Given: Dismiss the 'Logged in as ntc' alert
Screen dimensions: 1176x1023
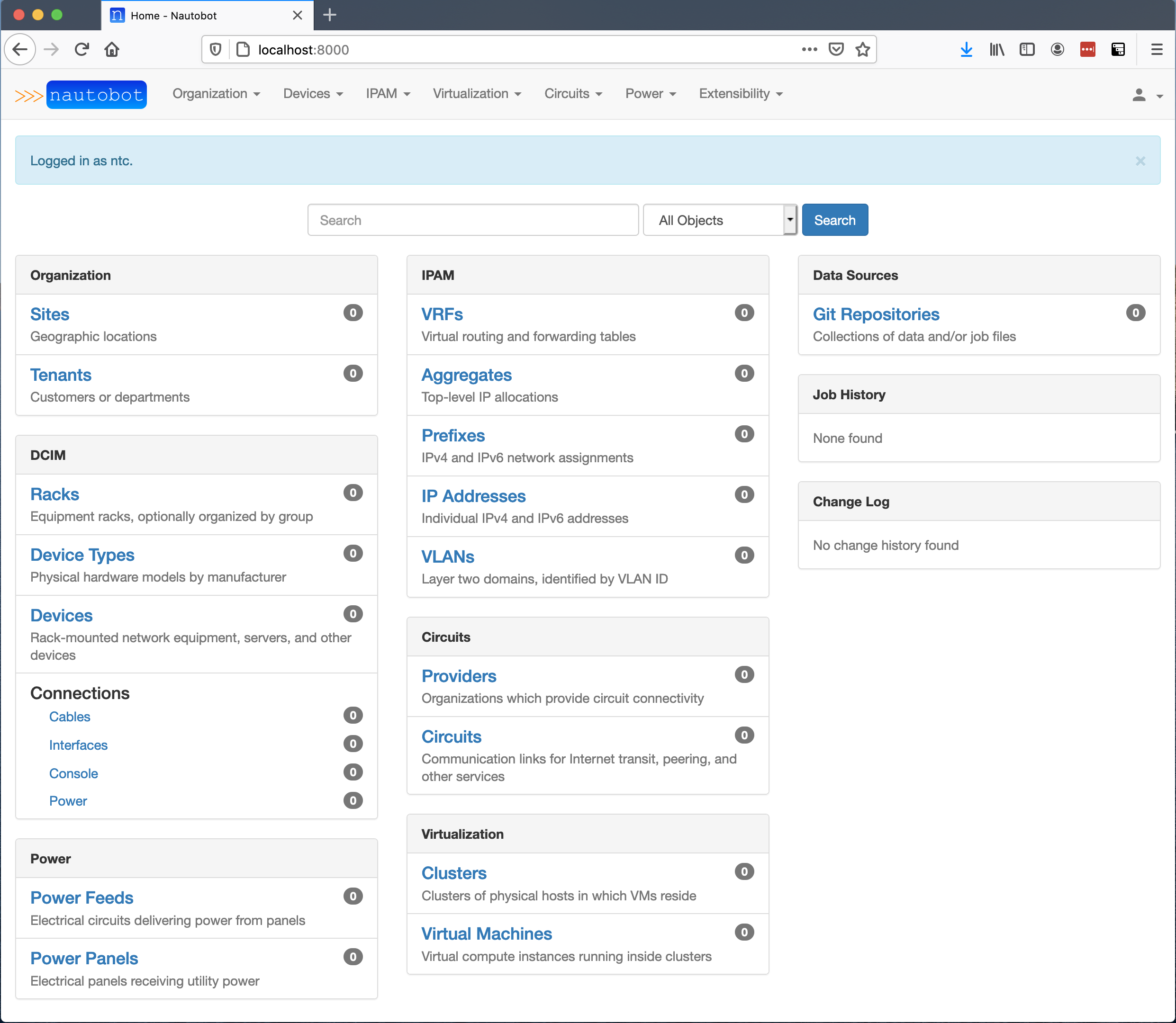Looking at the screenshot, I should pyautogui.click(x=1140, y=161).
